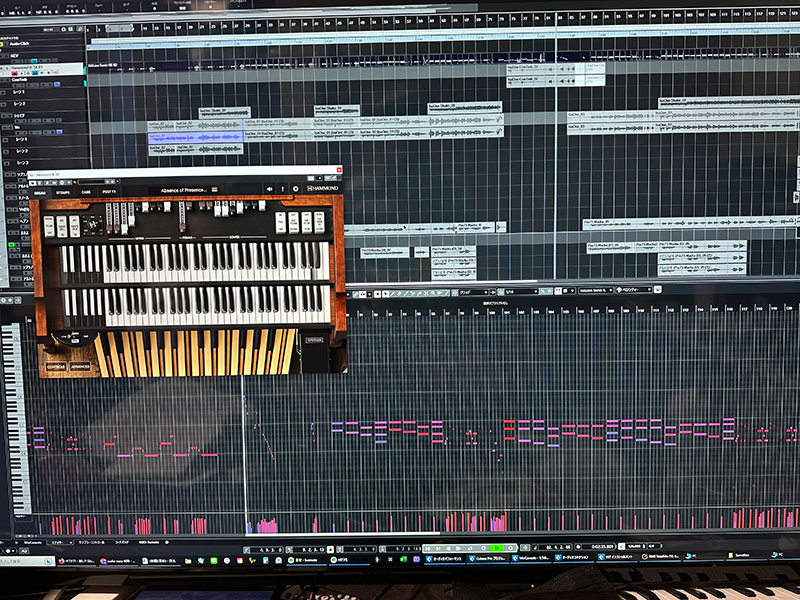
Task: Switch to the CABS tab in Hammond plugin
Action: 86,192
